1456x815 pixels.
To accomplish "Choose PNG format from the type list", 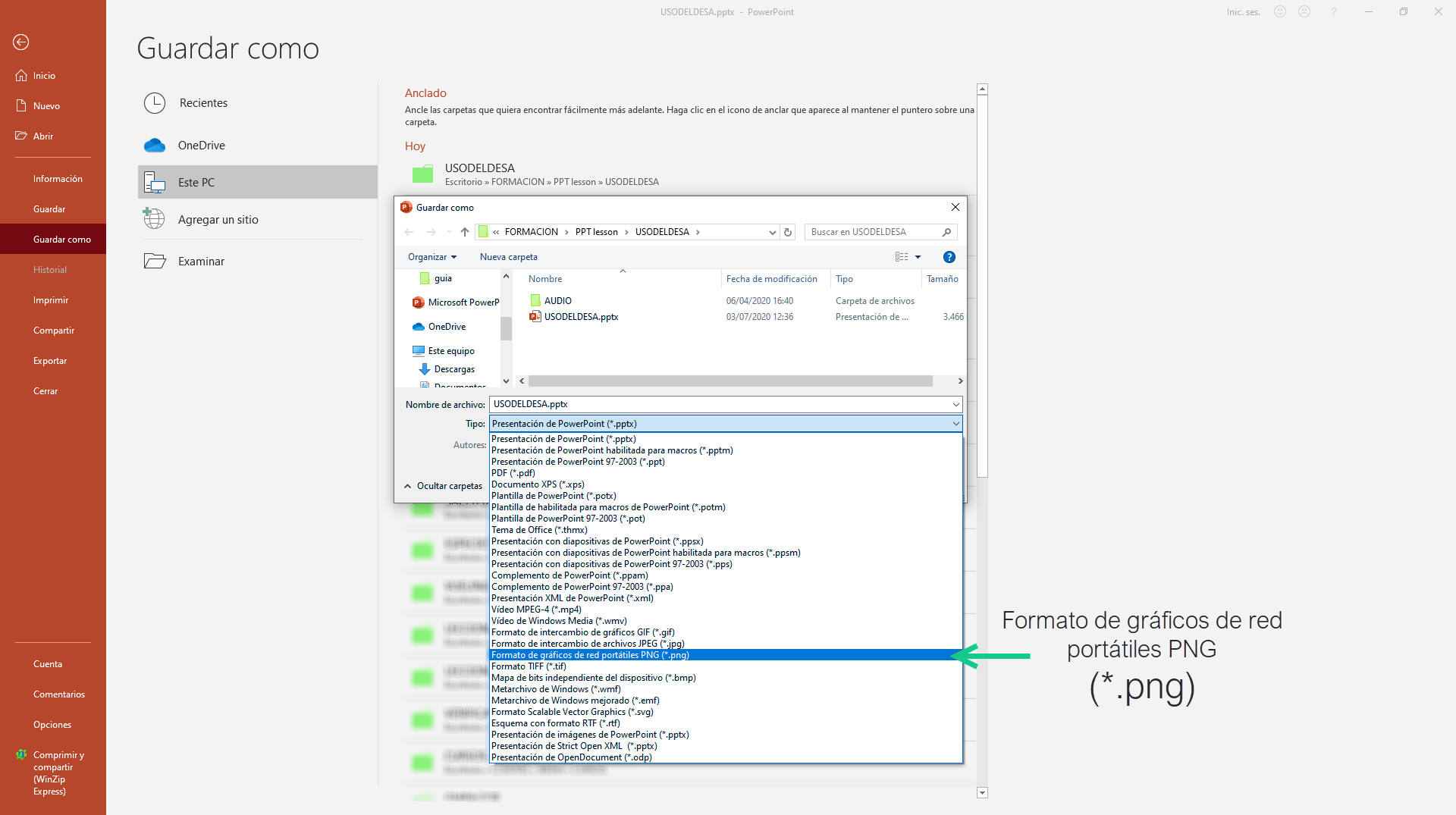I will (590, 655).
